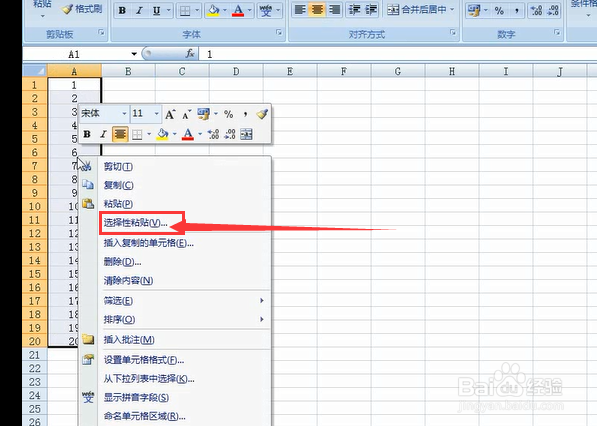Toggle the ribbon center alignment icon
597x426 pixels.
pos(317,10)
